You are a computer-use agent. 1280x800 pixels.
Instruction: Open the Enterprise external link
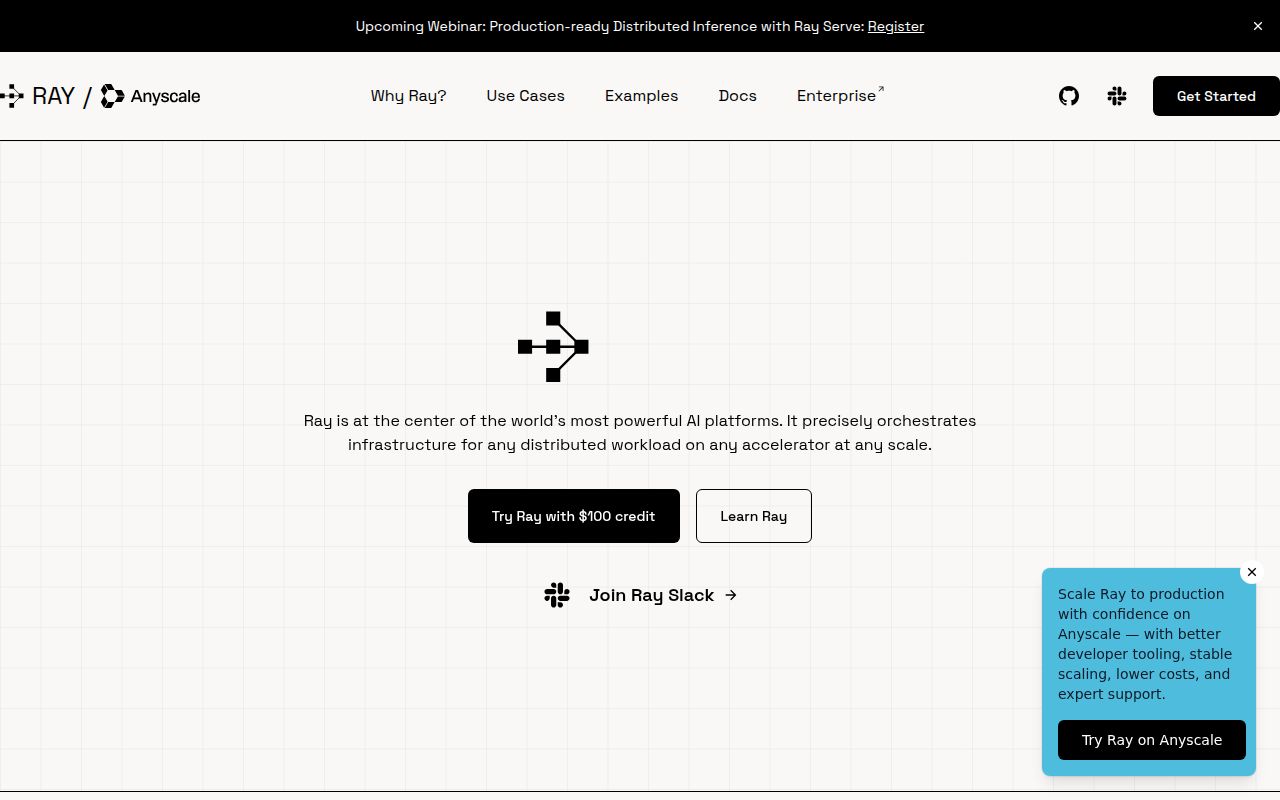(x=840, y=95)
